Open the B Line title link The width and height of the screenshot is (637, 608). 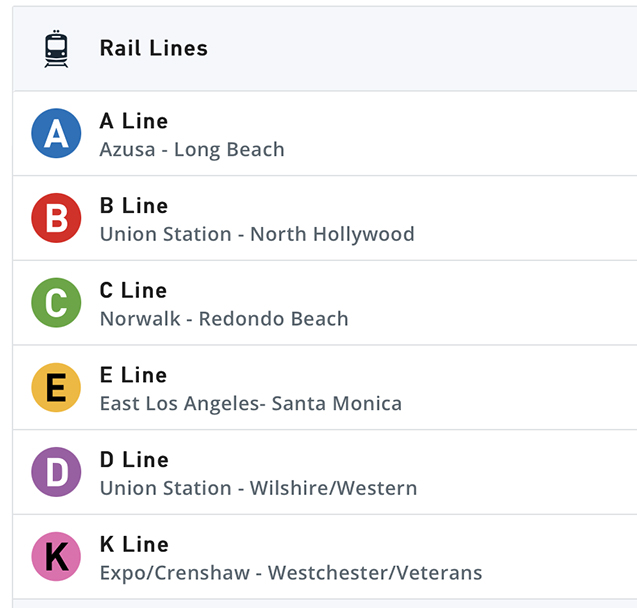[134, 206]
